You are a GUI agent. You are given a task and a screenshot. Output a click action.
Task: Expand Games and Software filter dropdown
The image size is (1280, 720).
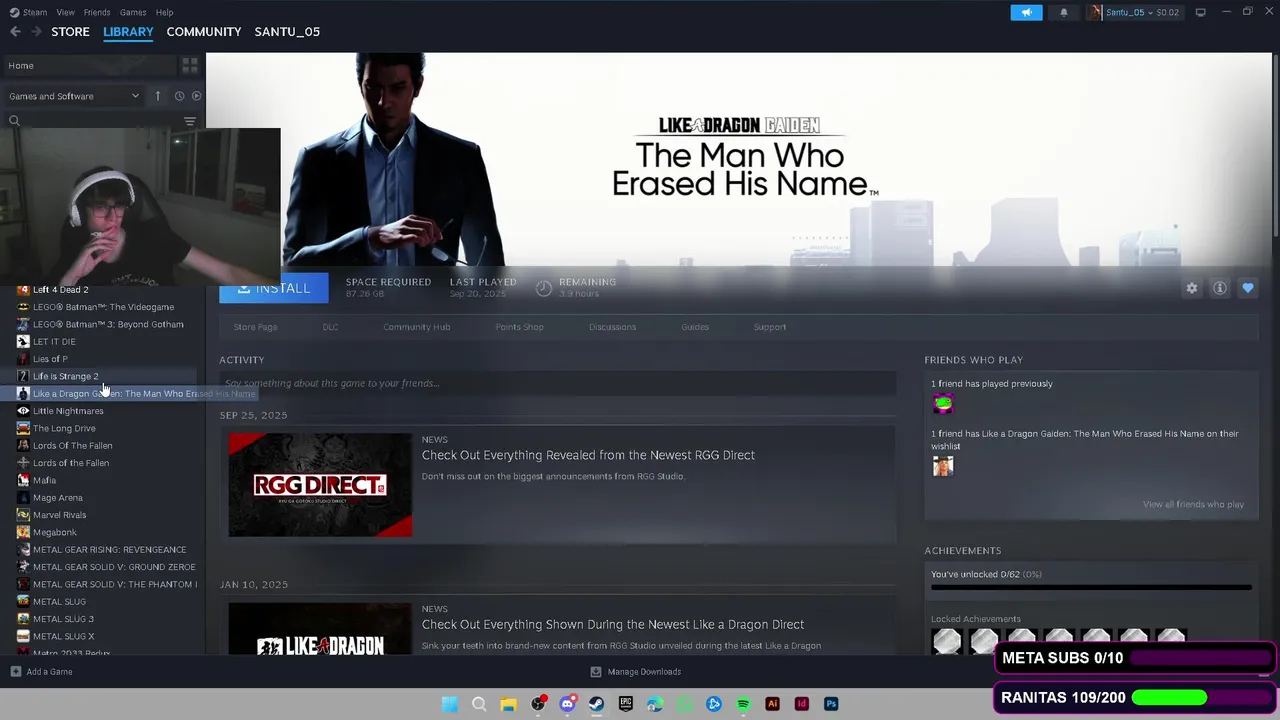click(74, 96)
